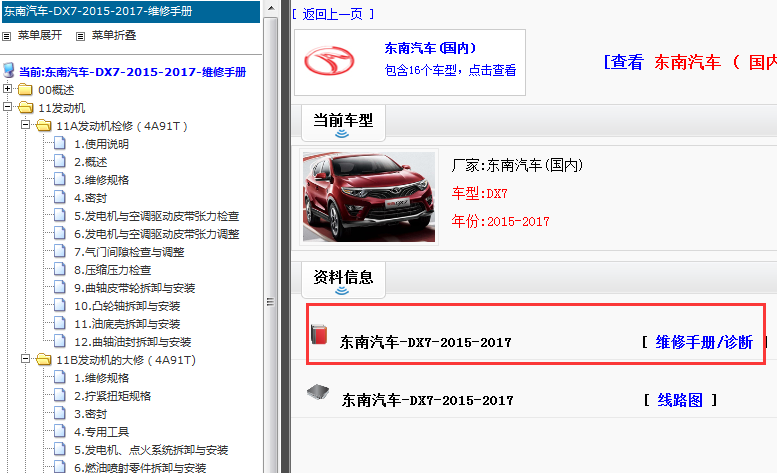The image size is (777, 473).
Task: Open 6.发电机与空调驱动皮带张力调整
Action: click(x=157, y=234)
